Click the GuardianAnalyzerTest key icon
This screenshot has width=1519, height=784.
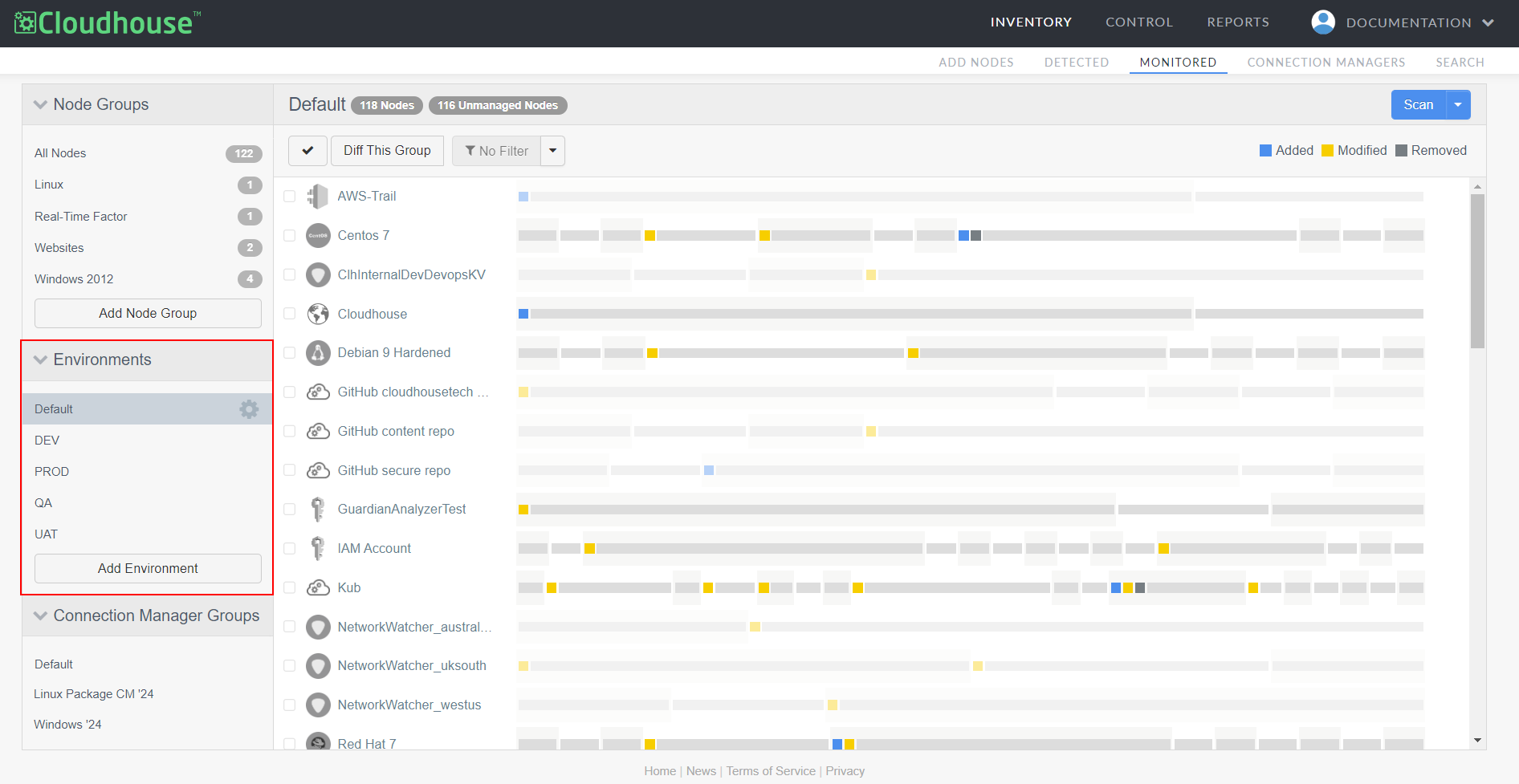[318, 509]
